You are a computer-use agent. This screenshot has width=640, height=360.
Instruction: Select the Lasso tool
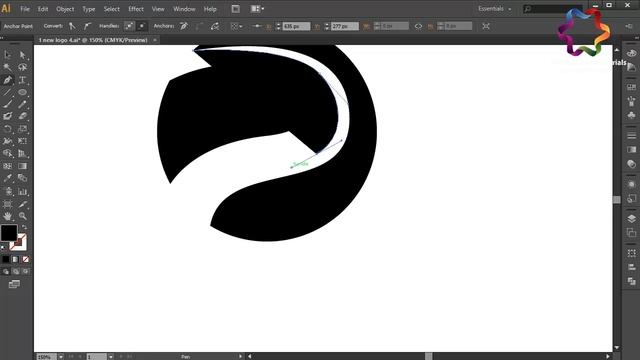pos(22,67)
